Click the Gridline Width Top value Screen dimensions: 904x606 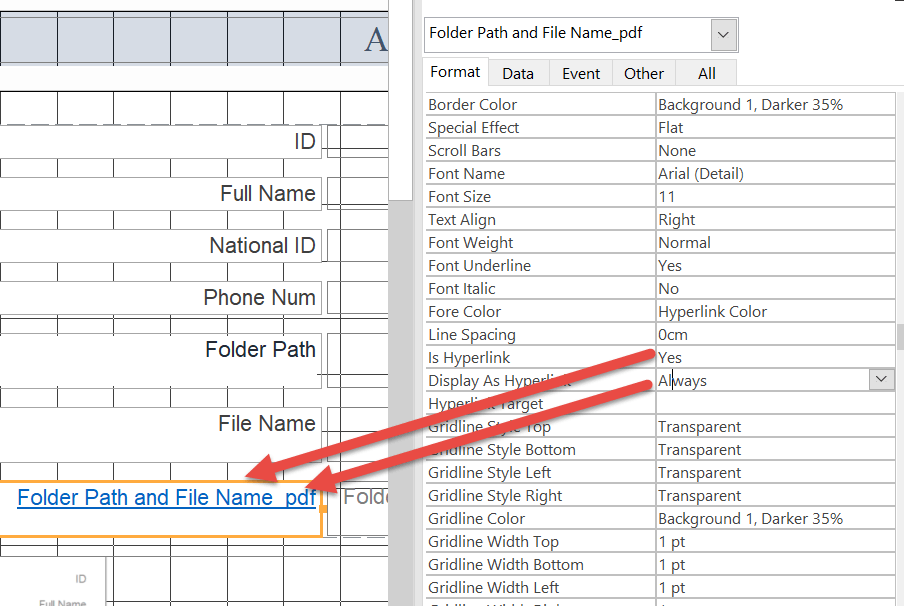[x=775, y=542]
